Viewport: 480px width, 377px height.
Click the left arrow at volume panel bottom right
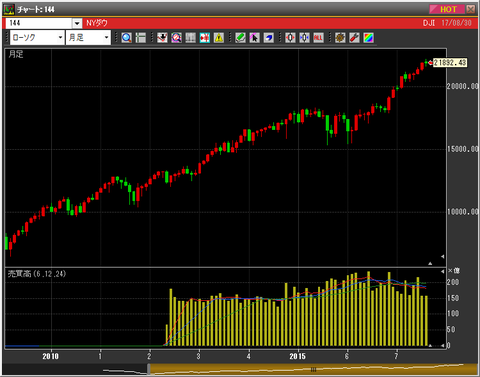442,346
